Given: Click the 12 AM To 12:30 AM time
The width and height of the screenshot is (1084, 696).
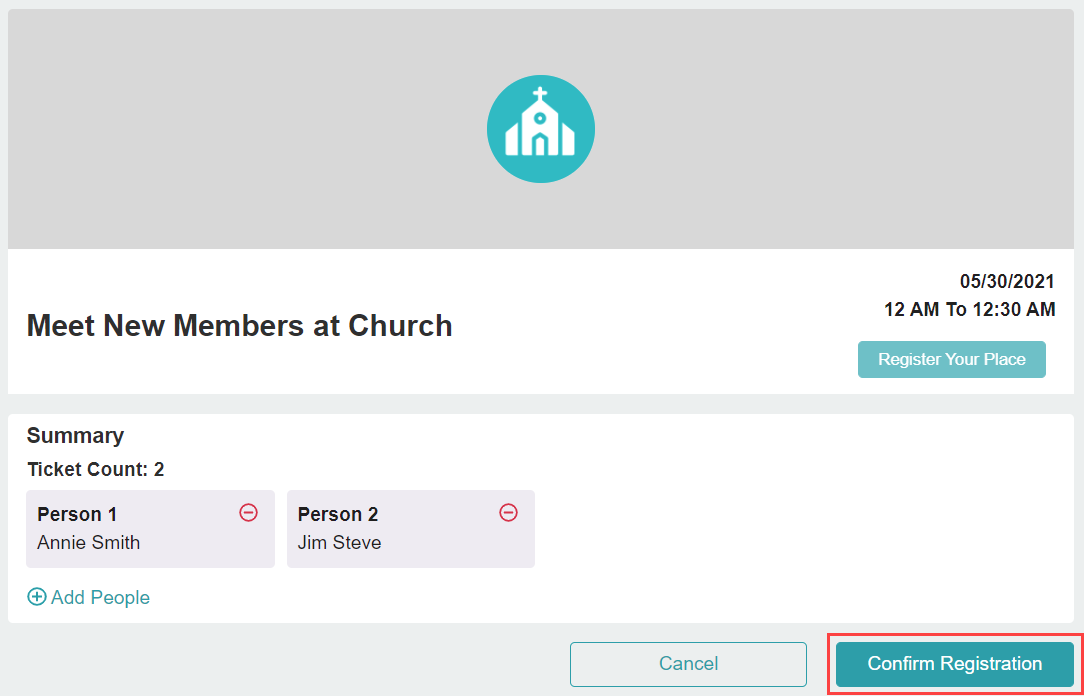Looking at the screenshot, I should point(970,310).
